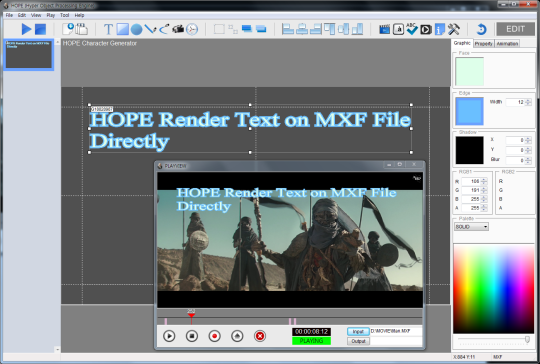Image resolution: width=540 pixels, height=364 pixels.
Task: Click Play button in the PLAYVIEW window
Action: pyautogui.click(x=169, y=336)
